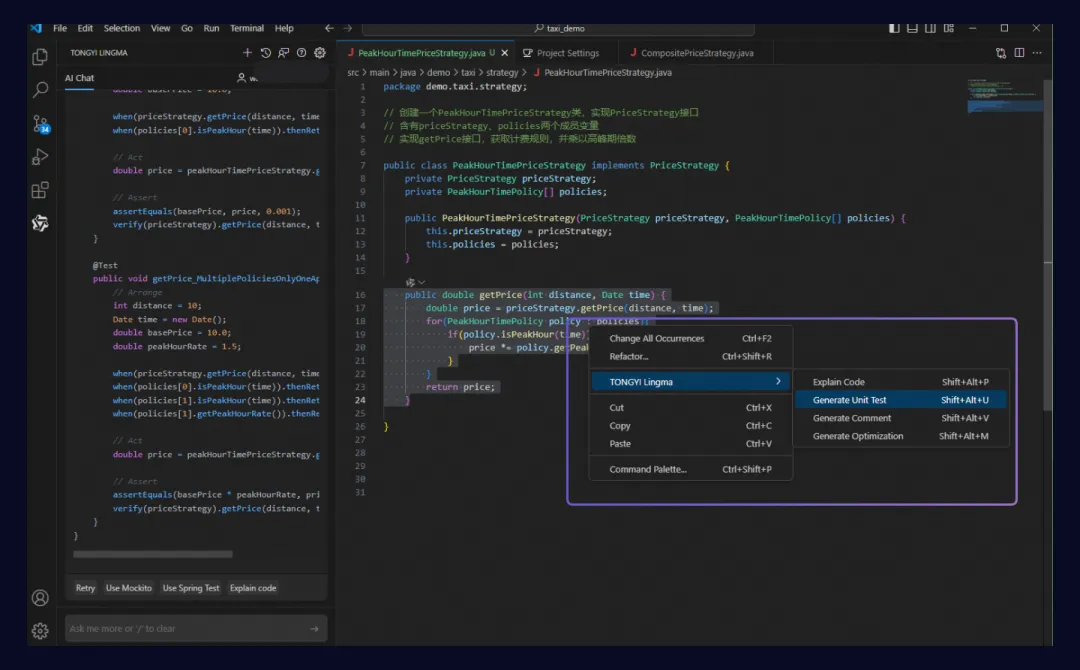
Task: Toggle secondary side bar layout icon
Action: tap(930, 28)
